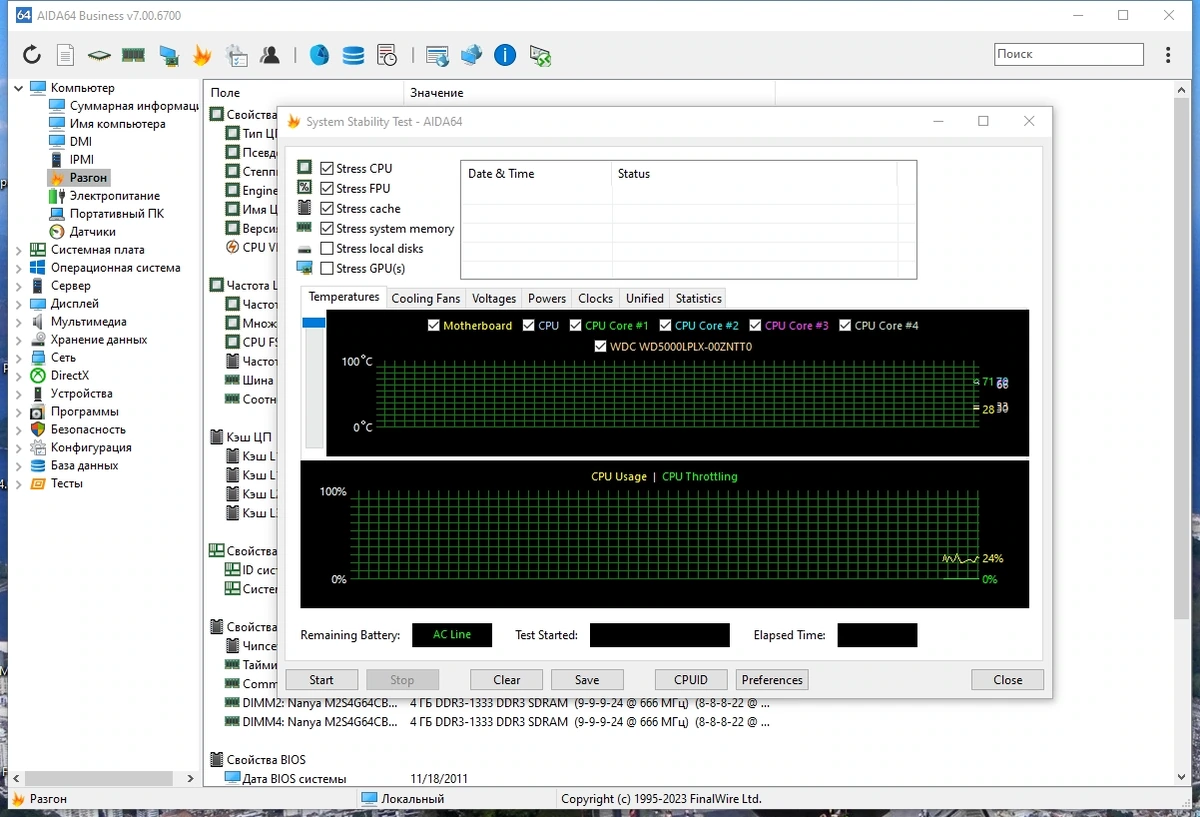Open Preferences in the stability test

(x=772, y=680)
